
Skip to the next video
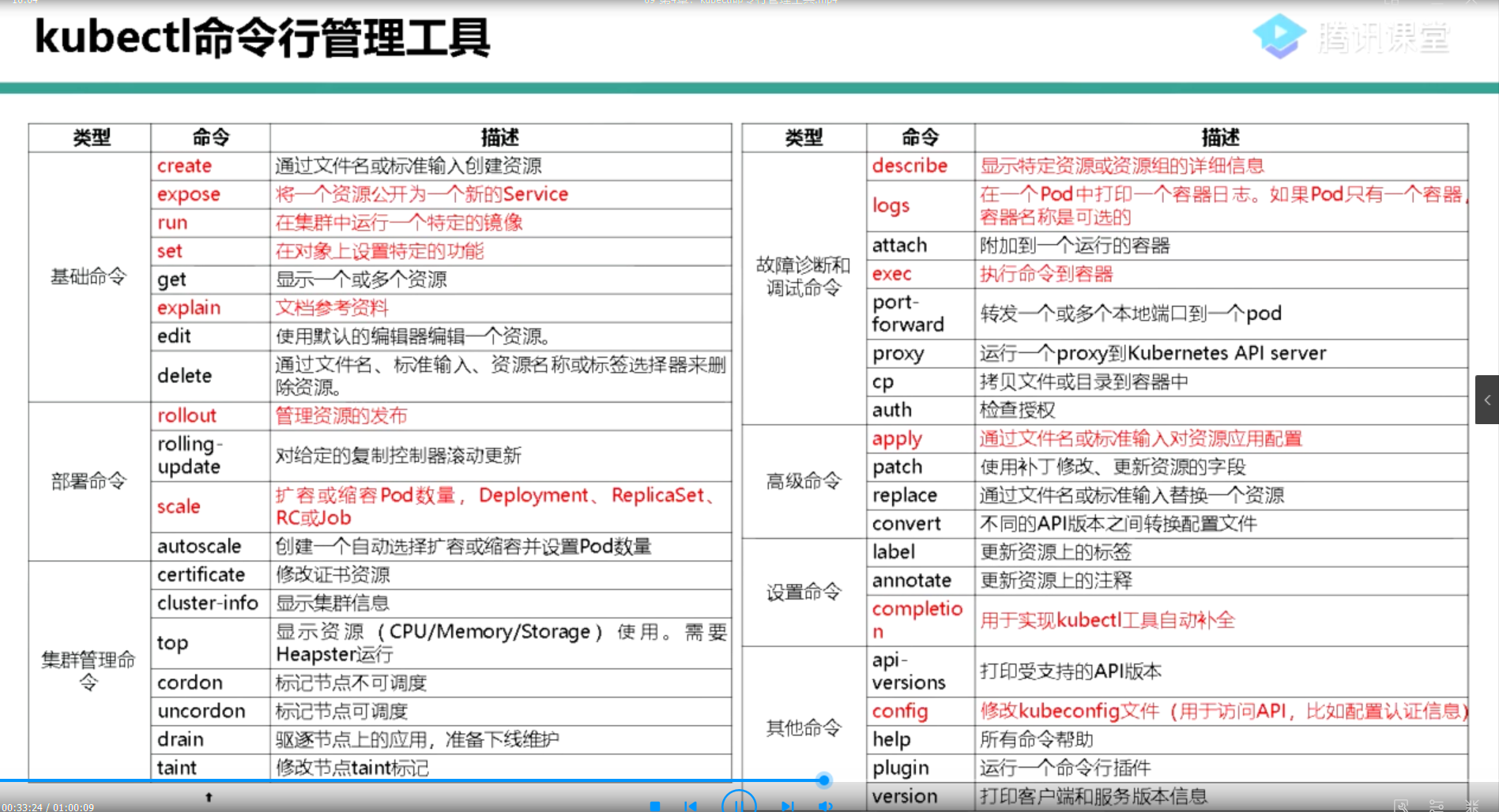pos(787,806)
